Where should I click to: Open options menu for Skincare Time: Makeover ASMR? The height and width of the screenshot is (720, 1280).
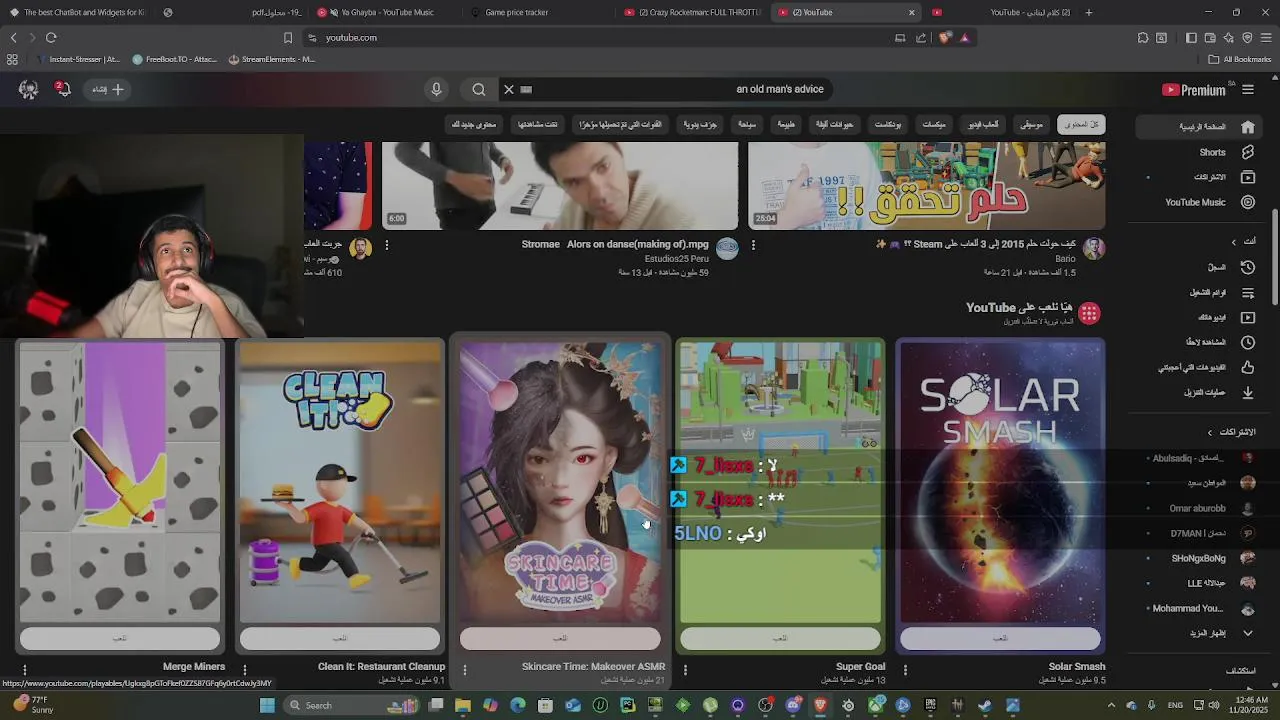pyautogui.click(x=465, y=669)
